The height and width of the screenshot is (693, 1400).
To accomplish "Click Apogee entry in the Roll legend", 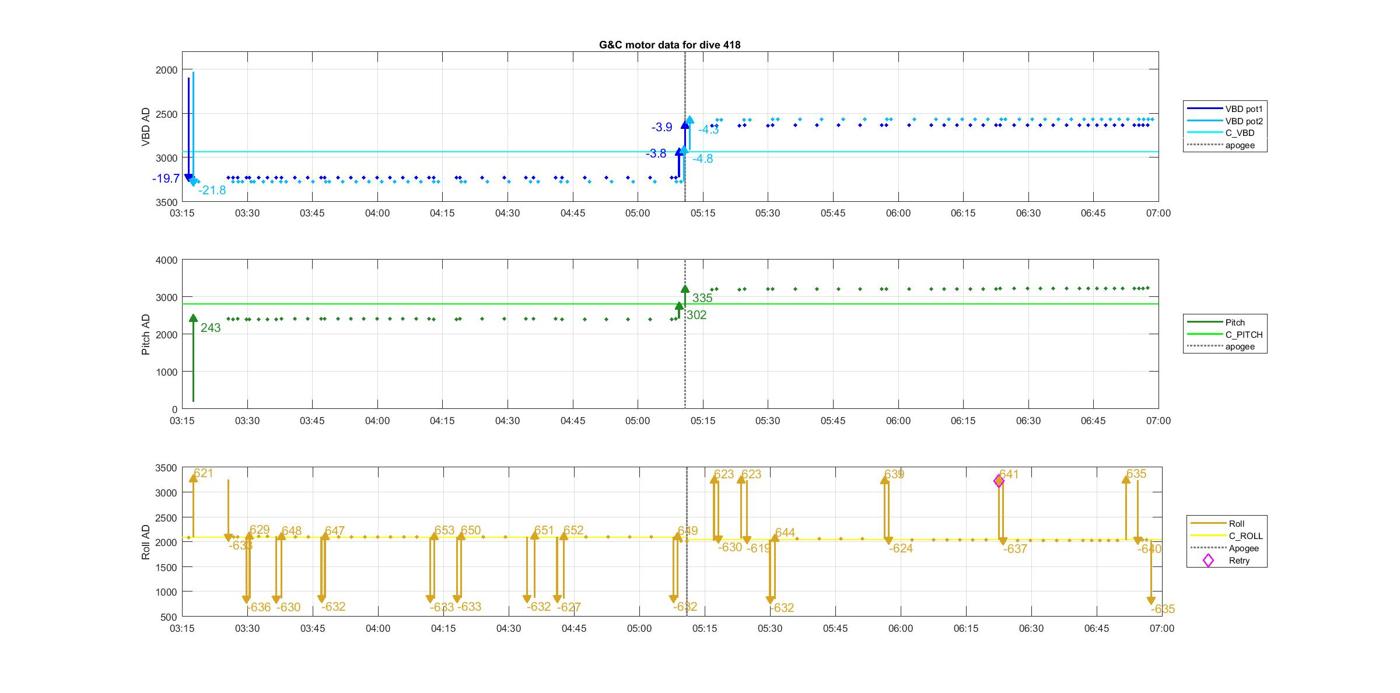I will click(x=1225, y=548).
